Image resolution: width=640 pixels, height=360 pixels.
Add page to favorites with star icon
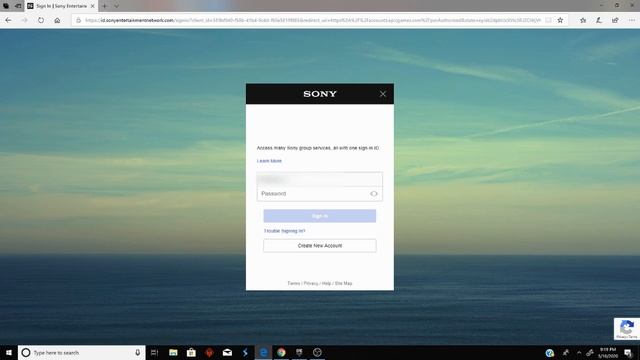pos(560,20)
